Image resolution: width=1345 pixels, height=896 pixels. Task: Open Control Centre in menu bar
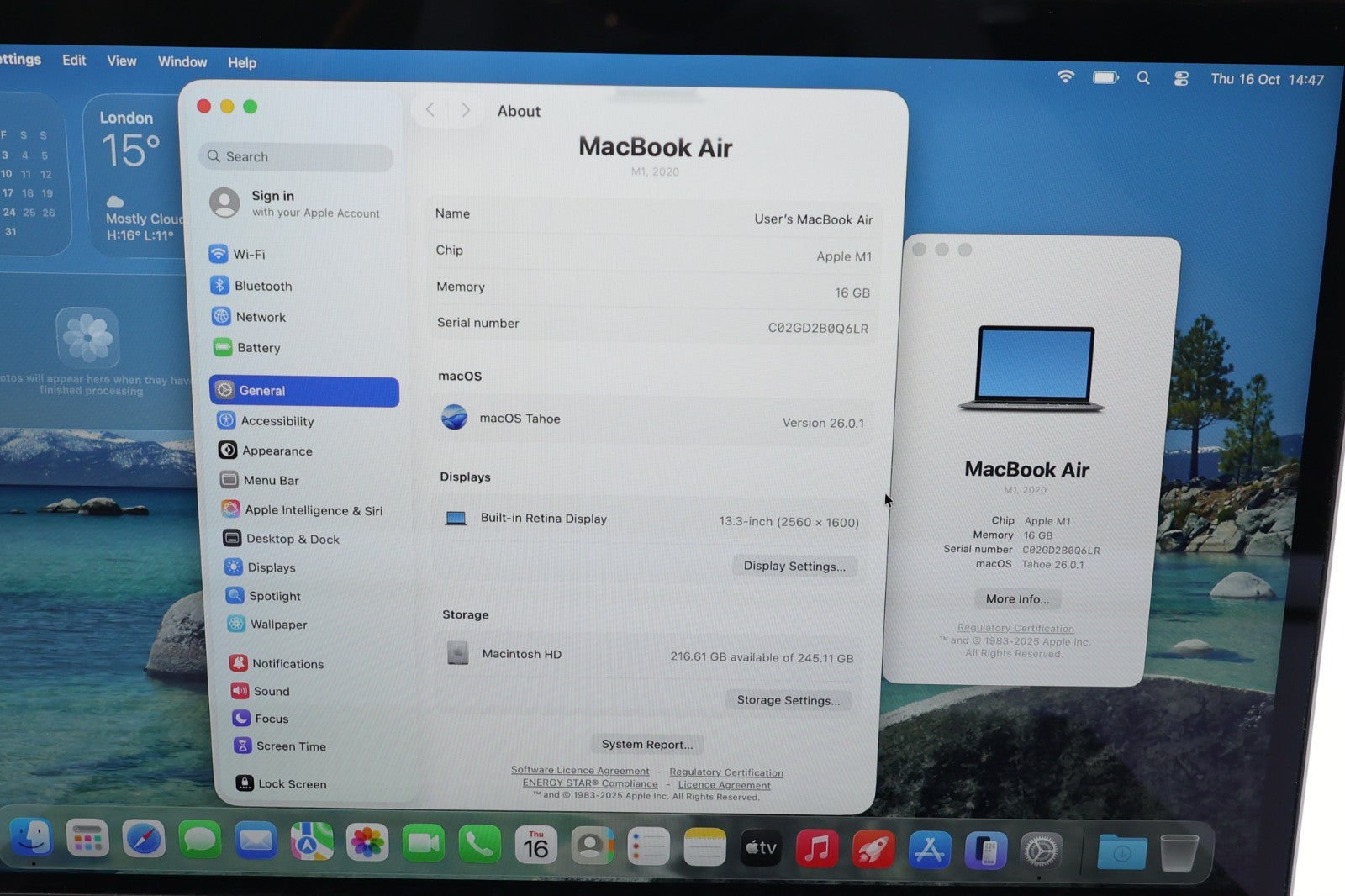[x=1181, y=78]
